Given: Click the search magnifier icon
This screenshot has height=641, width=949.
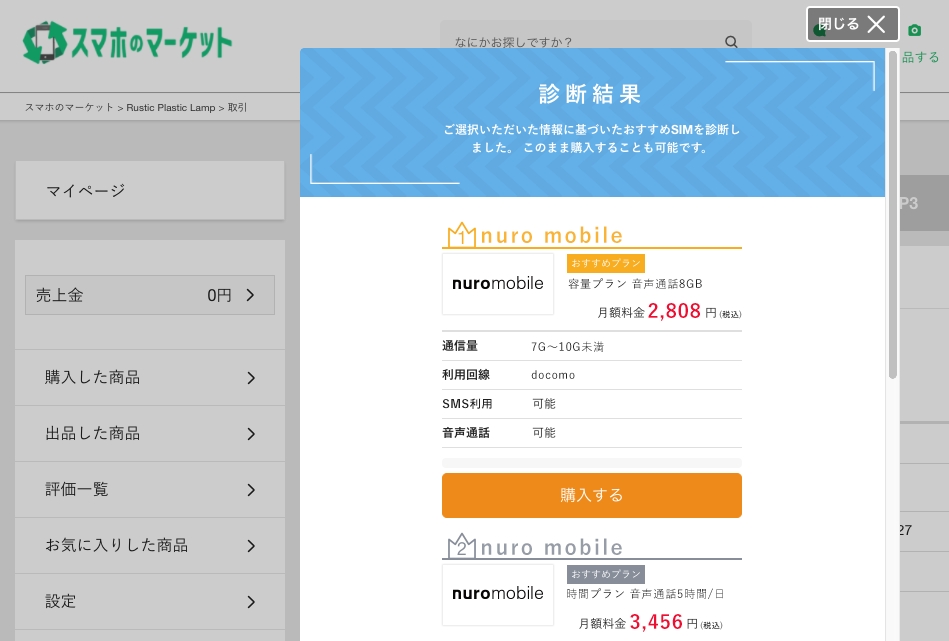Looking at the screenshot, I should click(731, 42).
